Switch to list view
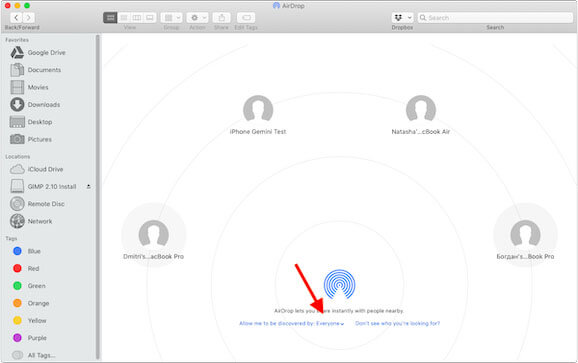 124,17
